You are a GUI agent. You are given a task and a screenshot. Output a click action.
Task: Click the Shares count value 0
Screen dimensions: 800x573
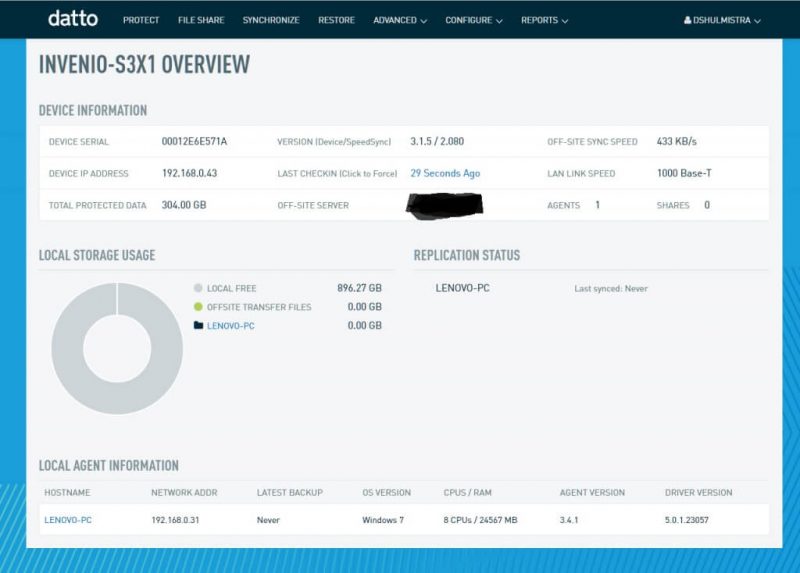pyautogui.click(x=707, y=205)
